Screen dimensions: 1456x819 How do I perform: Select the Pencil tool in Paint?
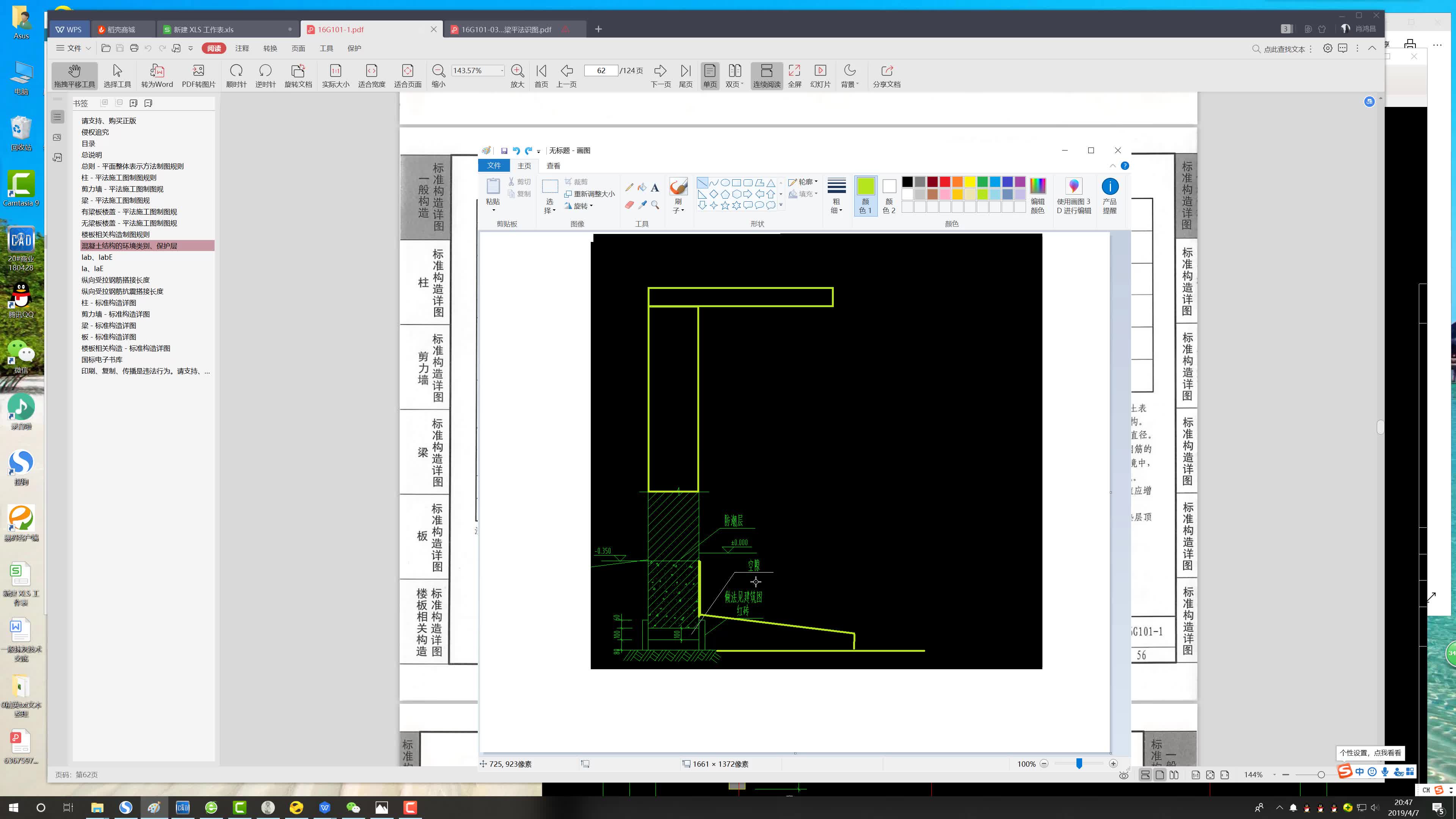(629, 187)
